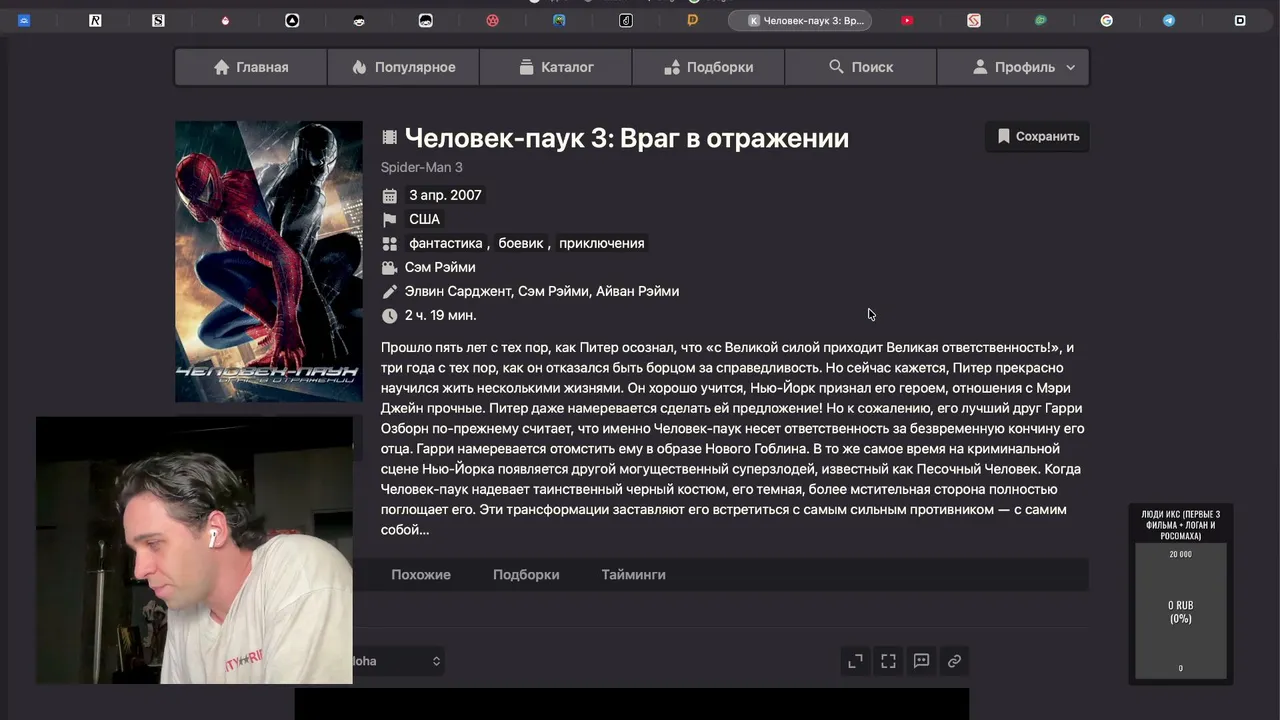
Task: Click the country label США
Action: pos(425,219)
